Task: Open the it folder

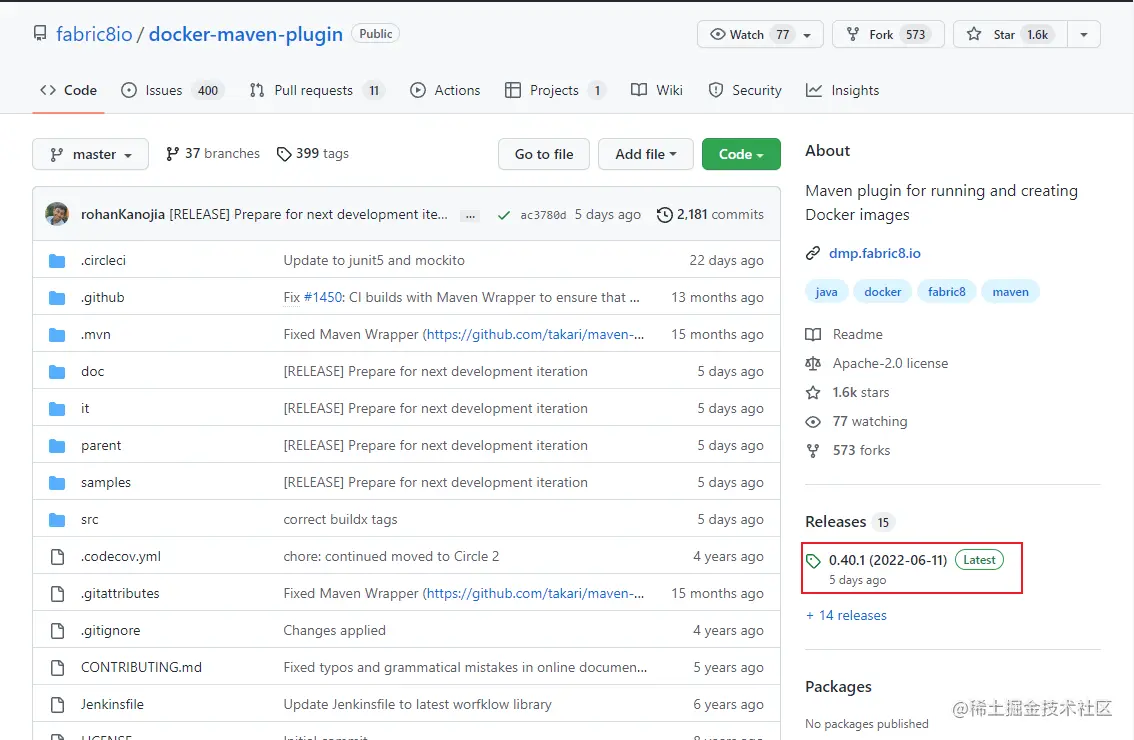Action: [x=85, y=408]
